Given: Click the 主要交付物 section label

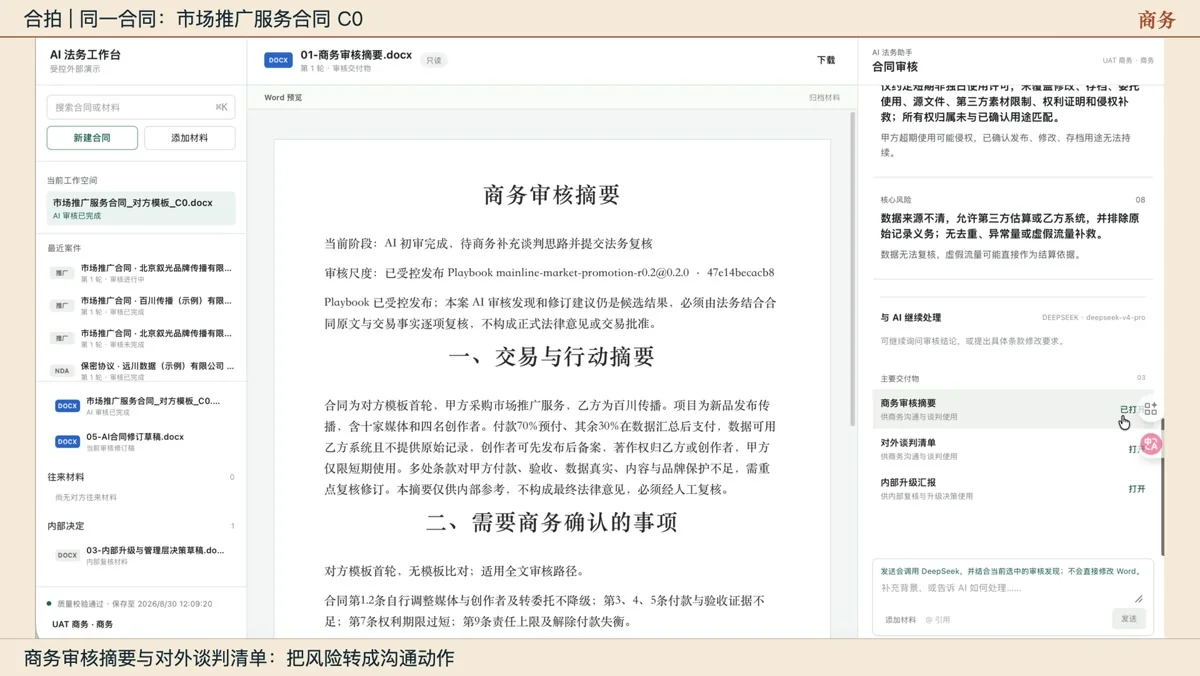Looking at the screenshot, I should point(899,379).
